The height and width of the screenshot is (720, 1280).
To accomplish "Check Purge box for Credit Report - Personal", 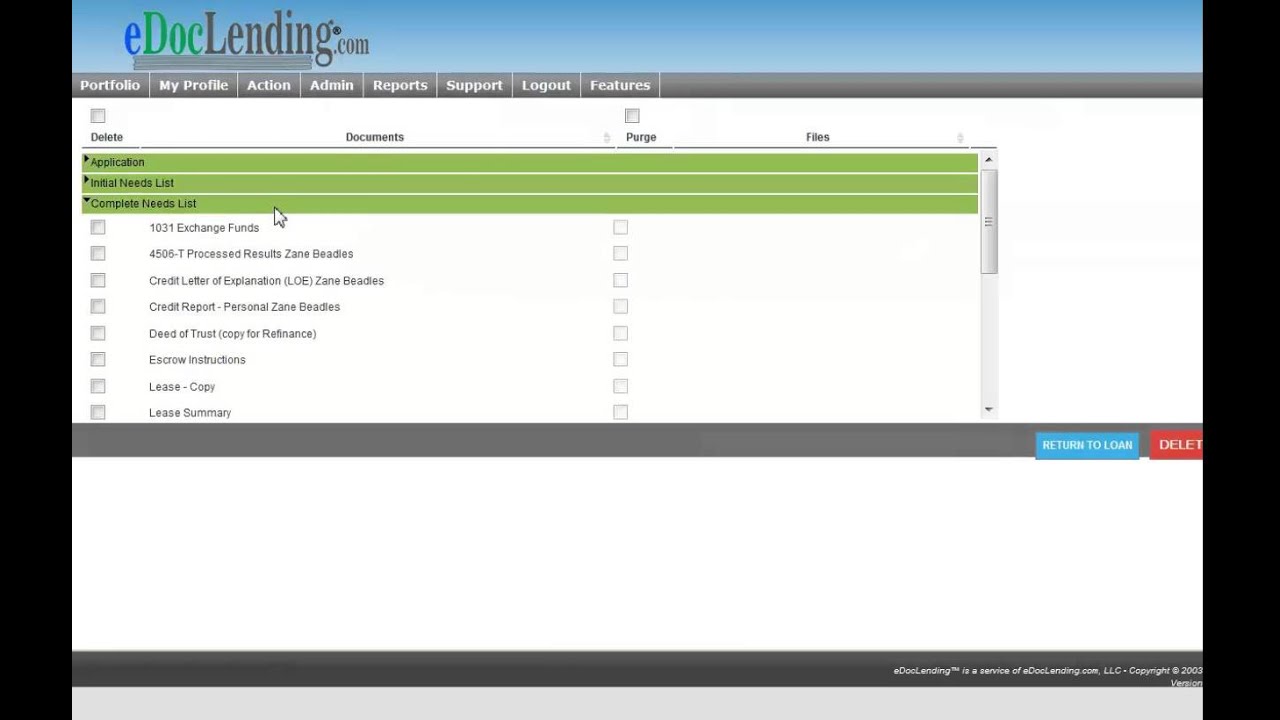I will [621, 307].
